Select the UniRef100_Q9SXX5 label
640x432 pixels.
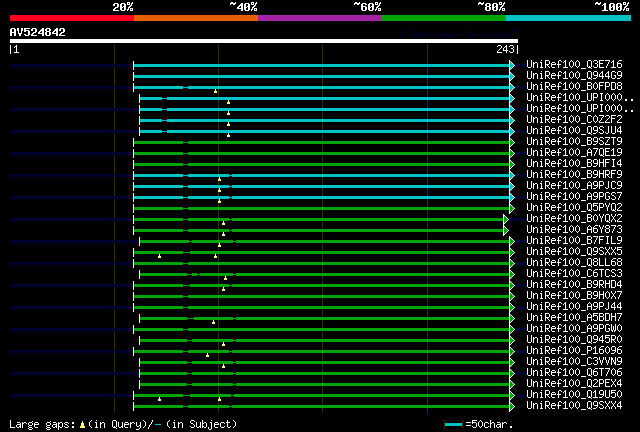(x=574, y=252)
